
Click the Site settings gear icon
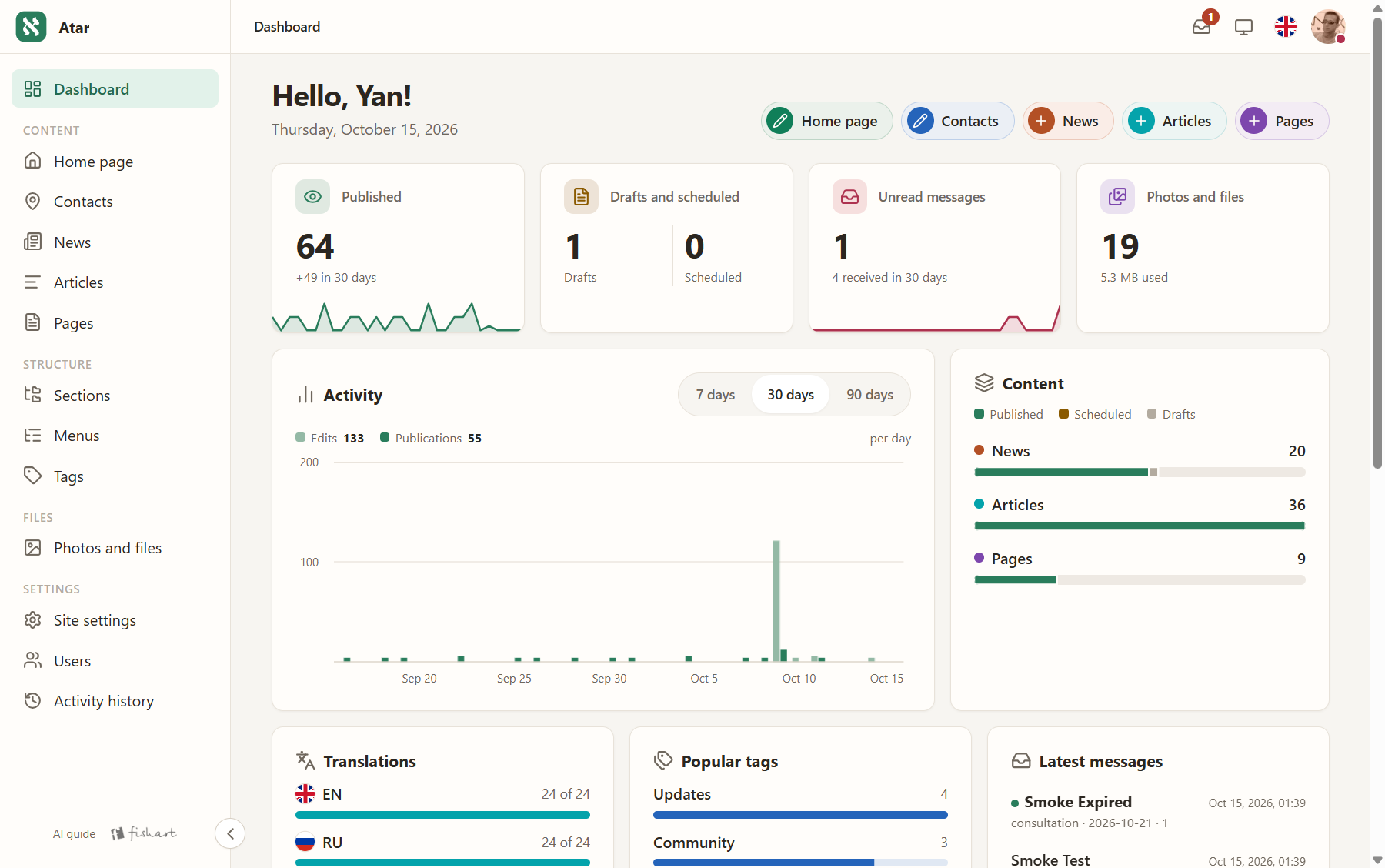click(x=32, y=620)
